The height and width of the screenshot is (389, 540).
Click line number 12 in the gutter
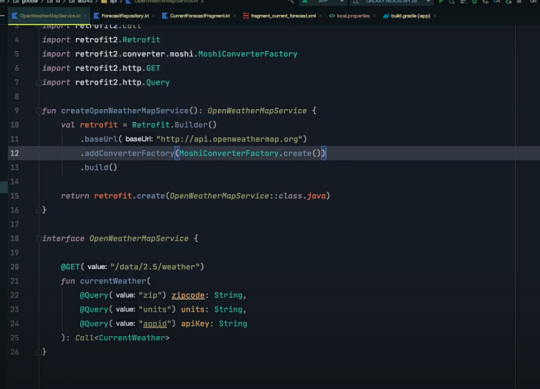point(14,153)
